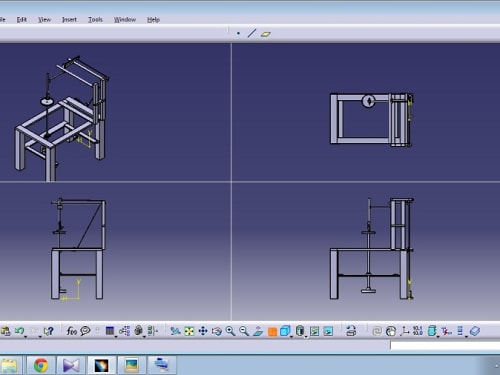Viewport: 500px width, 375px height.
Task: Select the Line tool in top toolbar
Action: tap(252, 33)
